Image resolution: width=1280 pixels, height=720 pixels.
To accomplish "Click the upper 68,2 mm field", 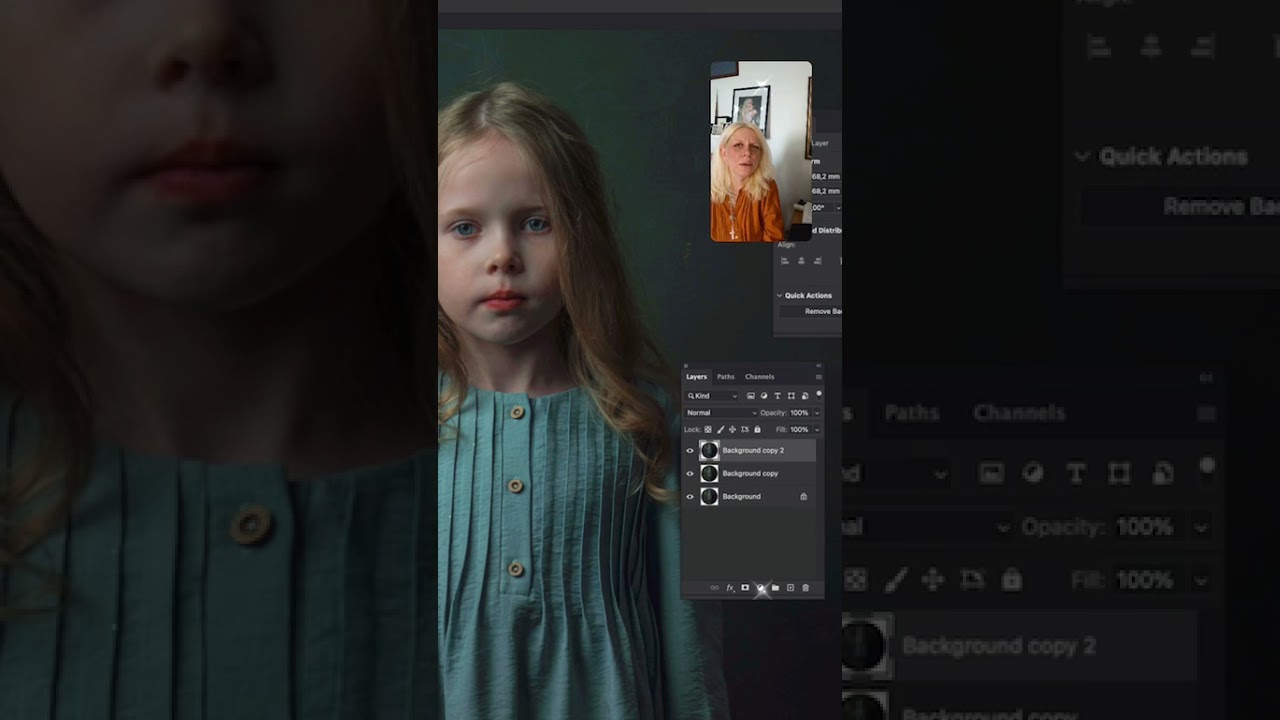I will click(x=826, y=177).
